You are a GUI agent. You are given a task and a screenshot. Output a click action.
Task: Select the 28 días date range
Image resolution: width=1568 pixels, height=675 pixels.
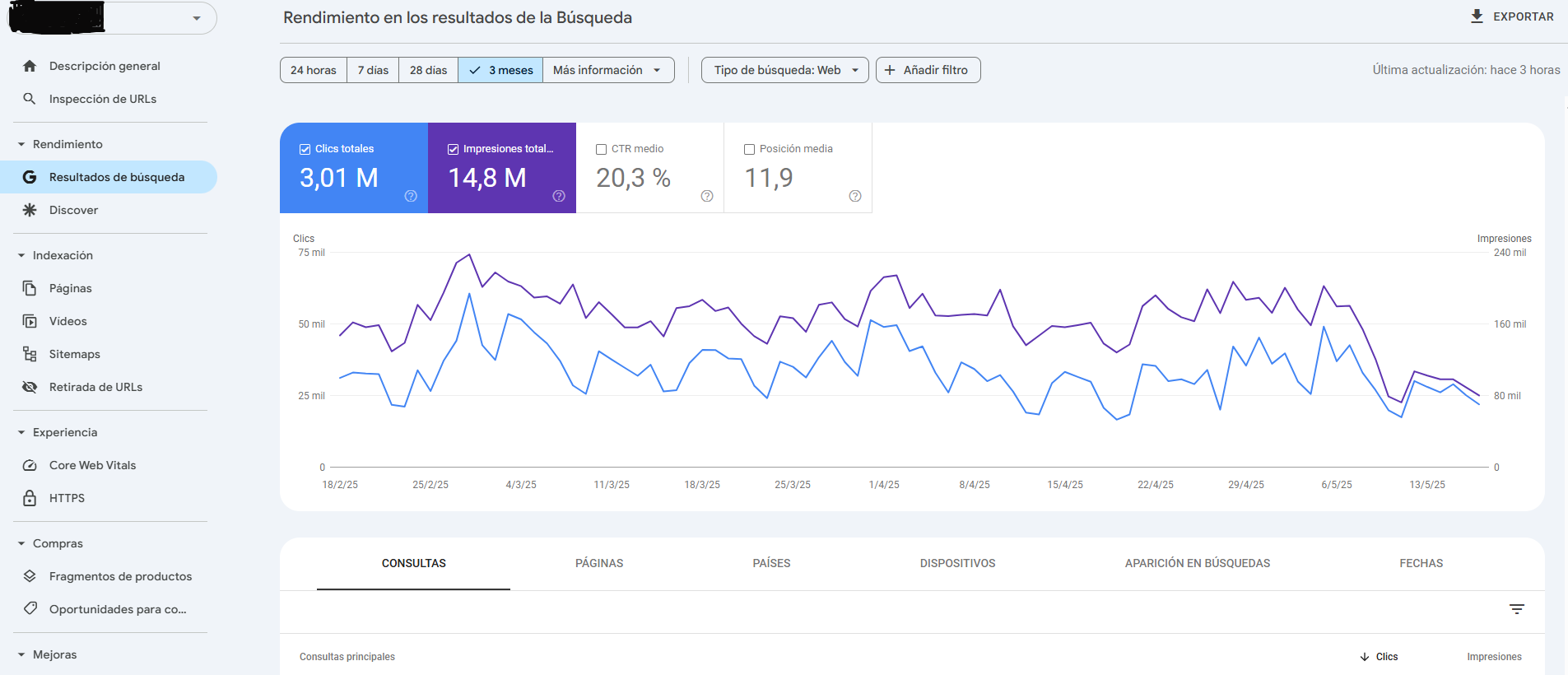(x=428, y=70)
